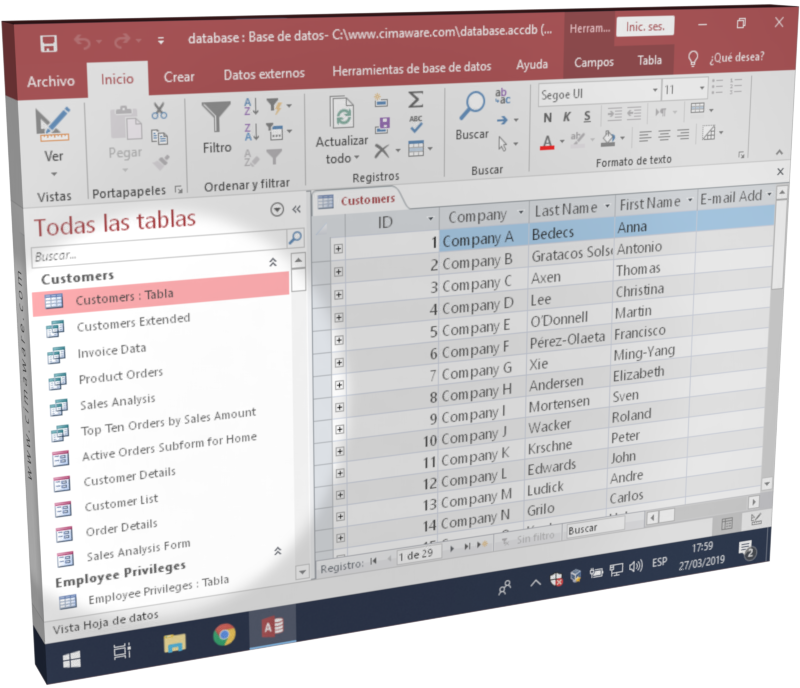Image resolution: width=800 pixels, height=688 pixels.
Task: Toggle bold with the N icon
Action: tap(546, 117)
